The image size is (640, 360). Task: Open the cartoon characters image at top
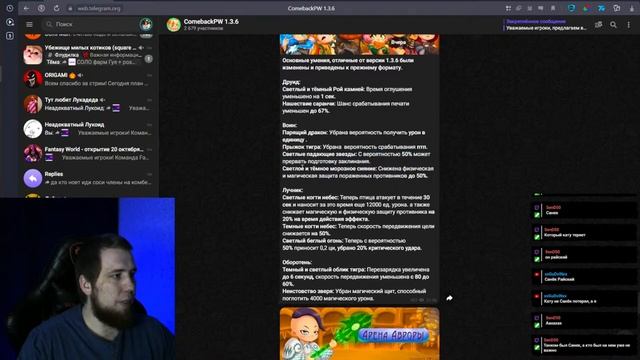[359, 44]
